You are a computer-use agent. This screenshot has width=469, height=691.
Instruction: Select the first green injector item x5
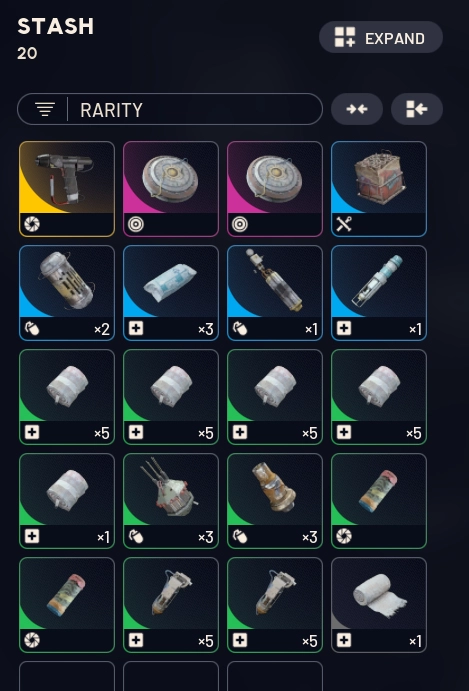pyautogui.click(x=171, y=605)
